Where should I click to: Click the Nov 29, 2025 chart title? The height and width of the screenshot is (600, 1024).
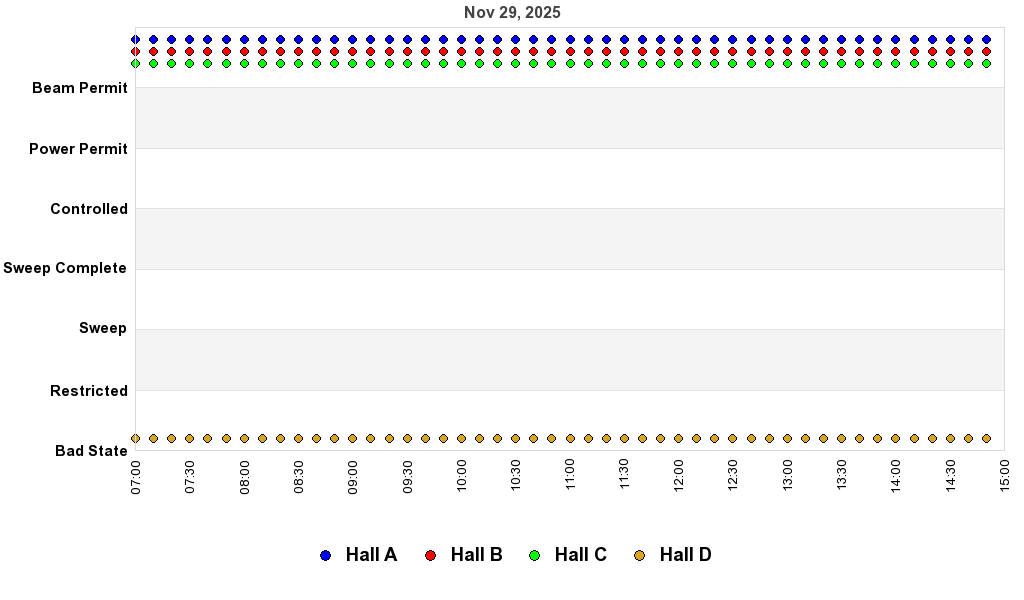tap(512, 13)
